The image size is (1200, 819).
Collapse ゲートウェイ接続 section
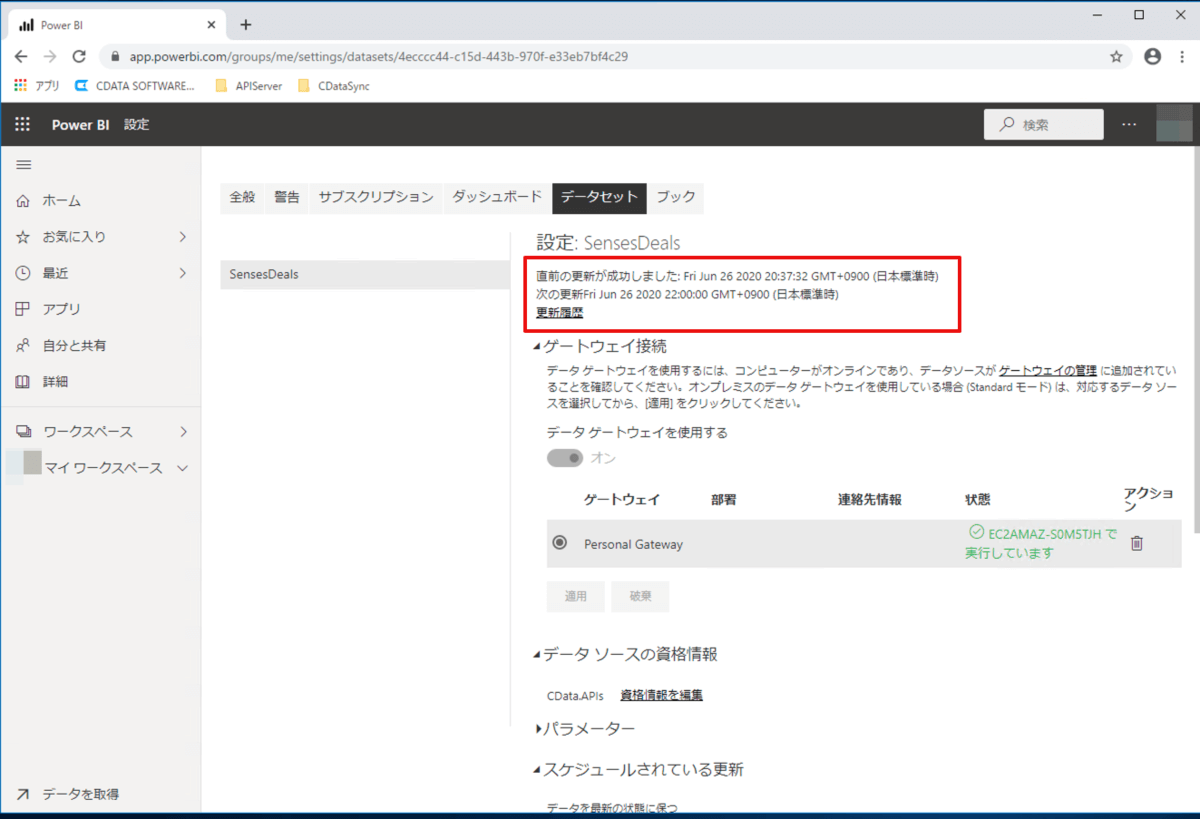[x=538, y=348]
